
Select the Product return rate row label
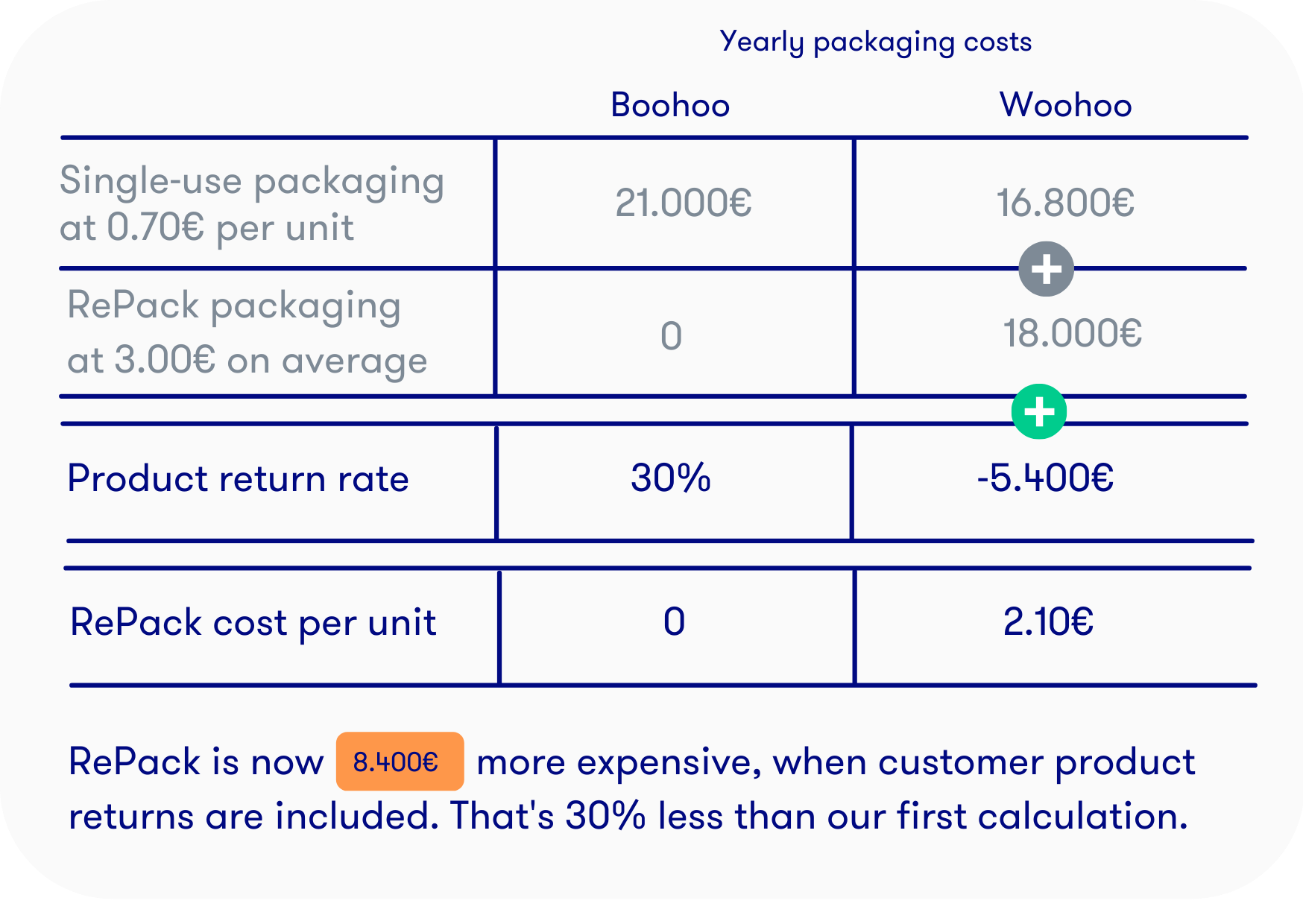point(239,478)
